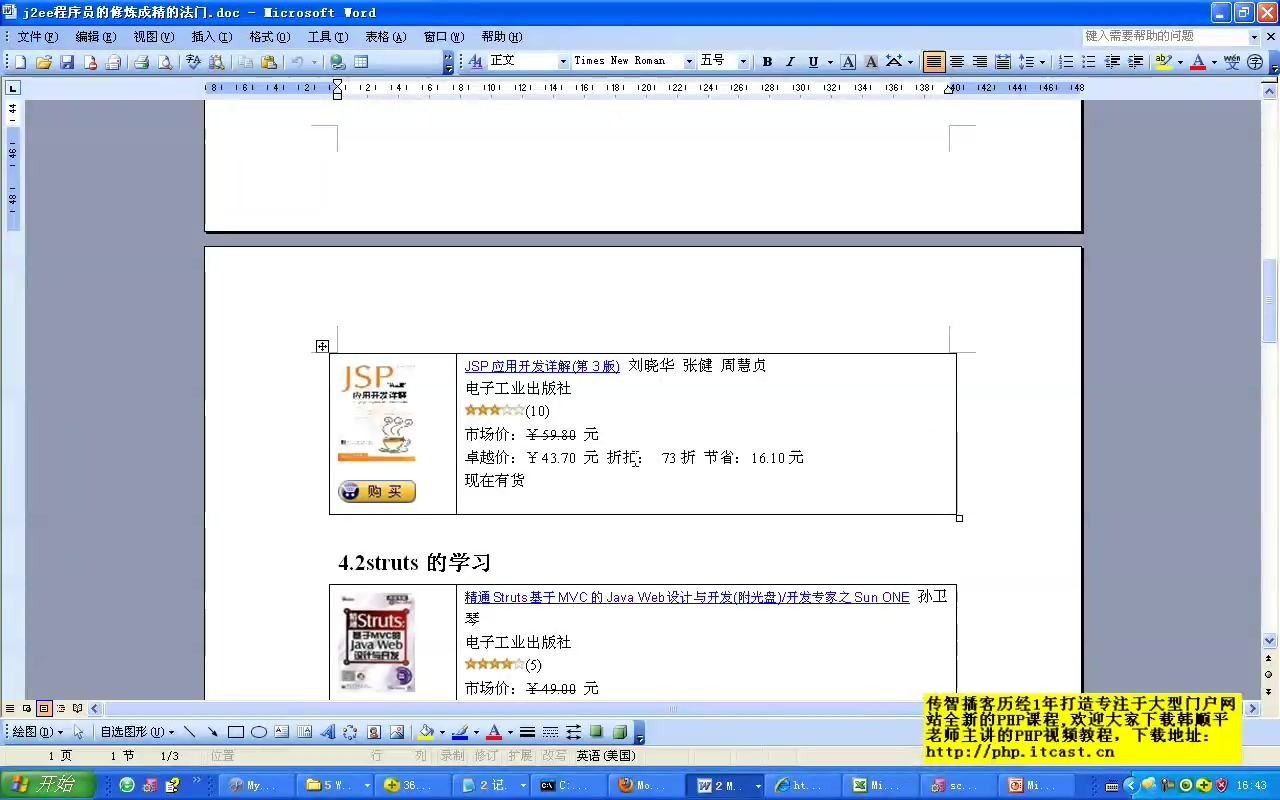Click the Print printer icon
This screenshot has height=800, width=1280.
[x=141, y=62]
